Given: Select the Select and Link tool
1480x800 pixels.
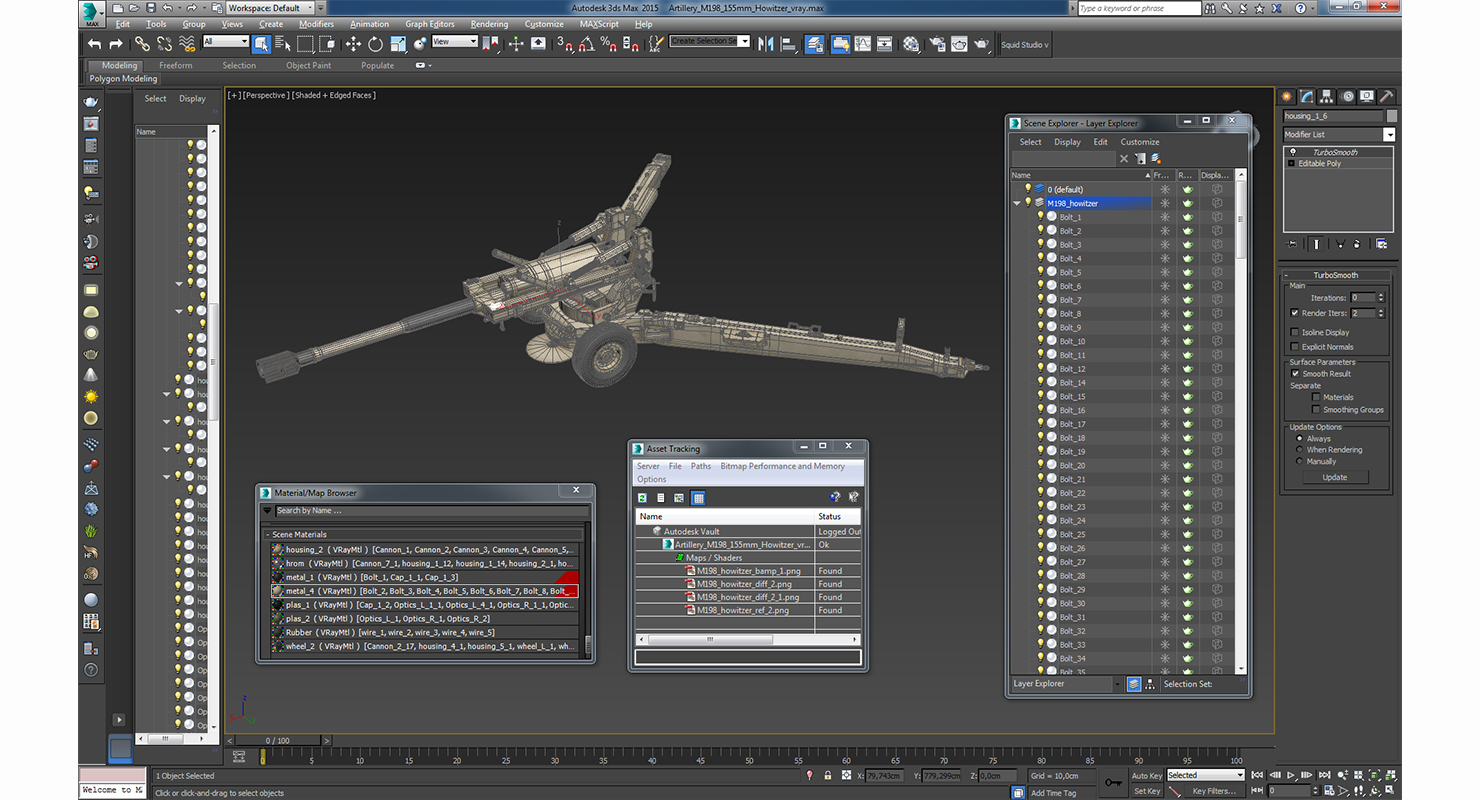Looking at the screenshot, I should click(142, 44).
